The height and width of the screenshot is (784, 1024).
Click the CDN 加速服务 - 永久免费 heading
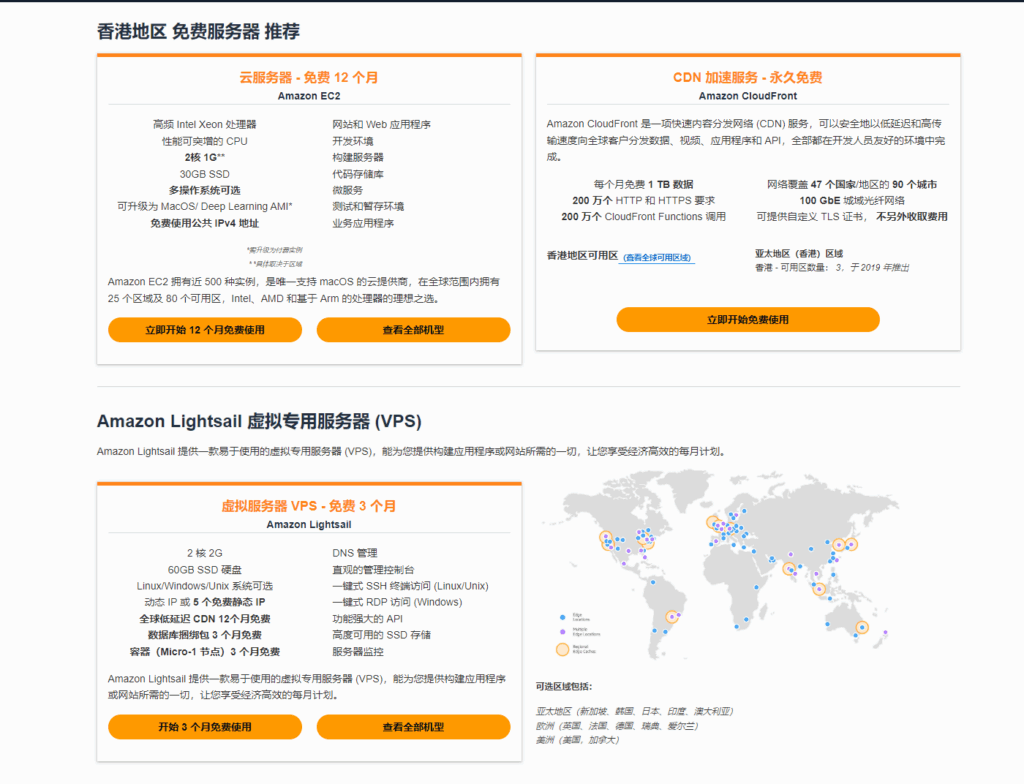748,77
